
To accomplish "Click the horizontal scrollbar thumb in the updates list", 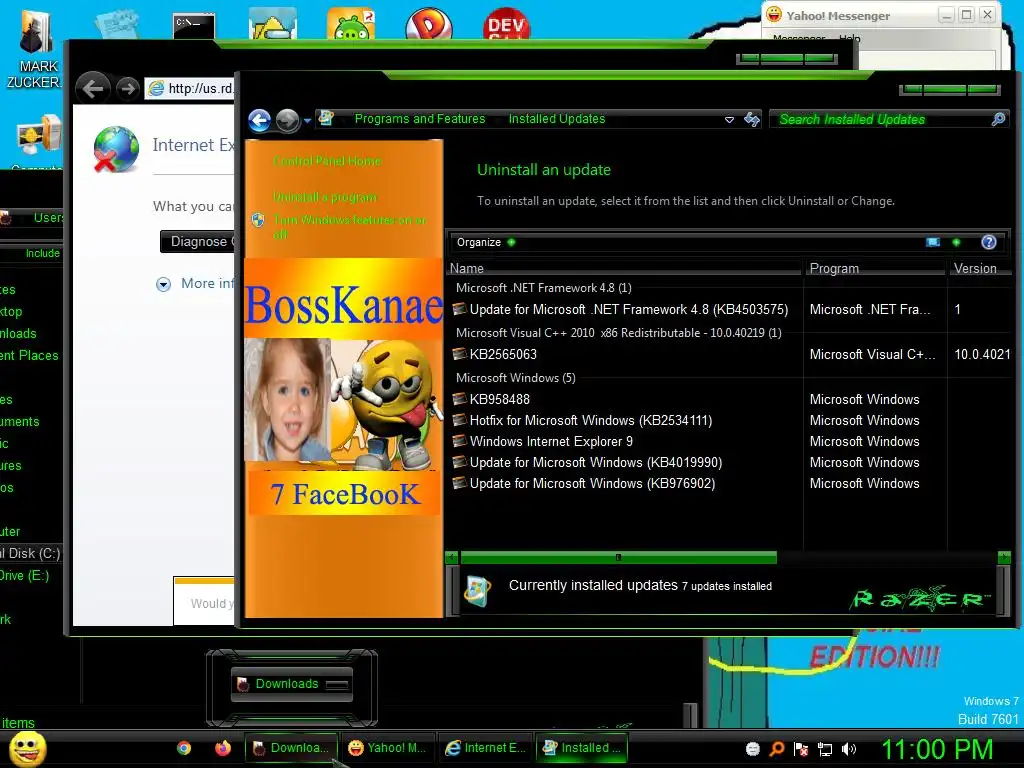I will click(618, 558).
